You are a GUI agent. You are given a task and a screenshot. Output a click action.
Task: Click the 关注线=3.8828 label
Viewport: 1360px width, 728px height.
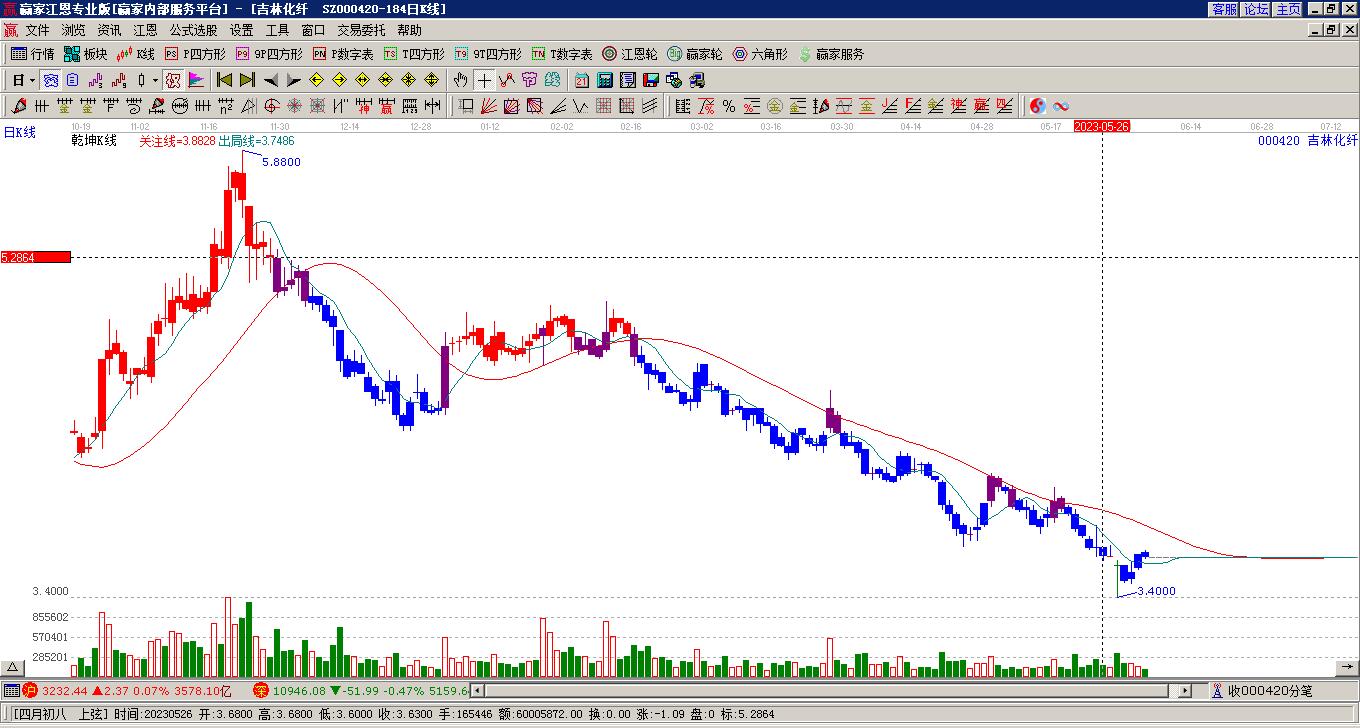coord(177,141)
